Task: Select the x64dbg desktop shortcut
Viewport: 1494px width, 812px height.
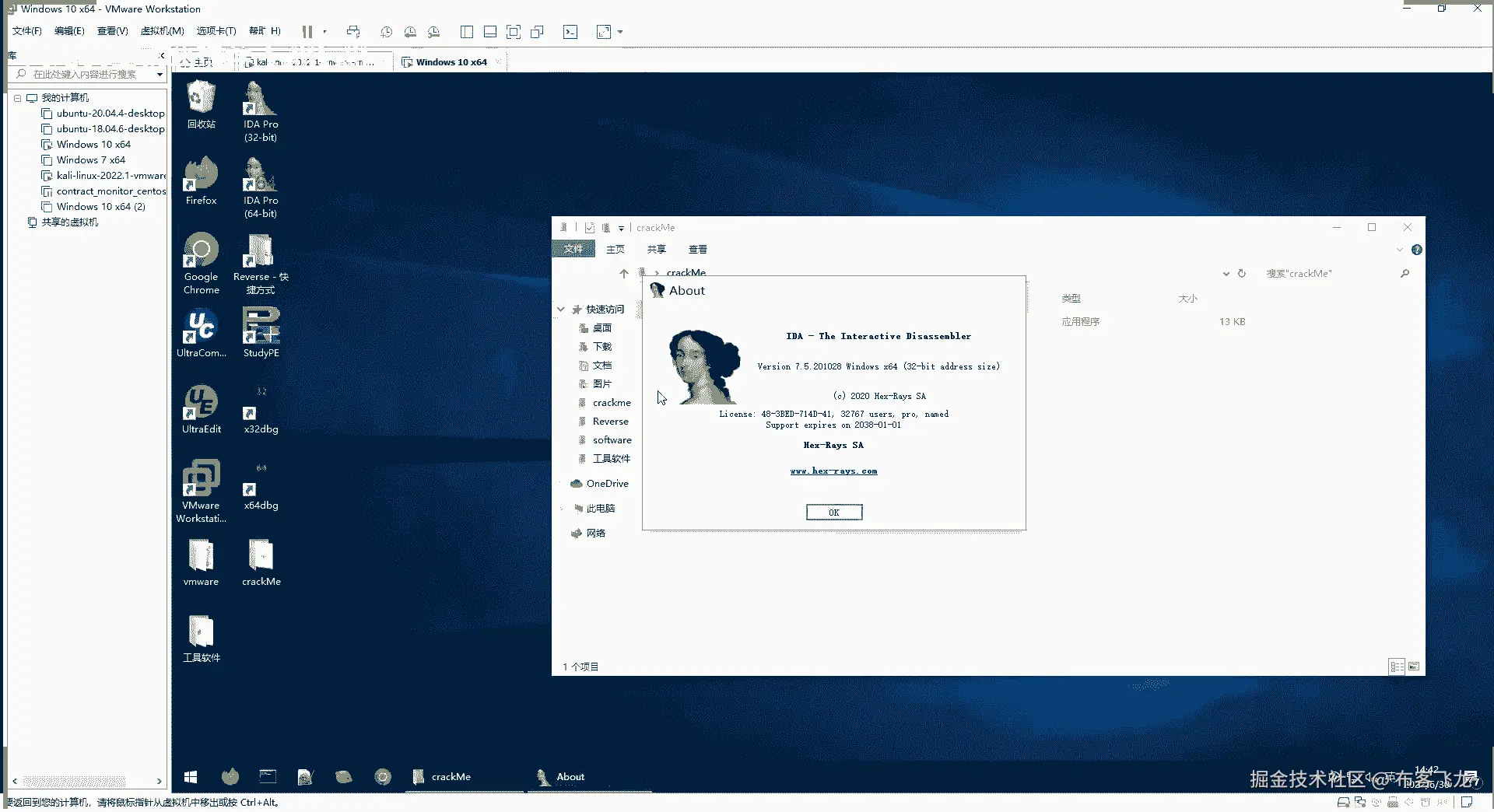Action: click(261, 486)
